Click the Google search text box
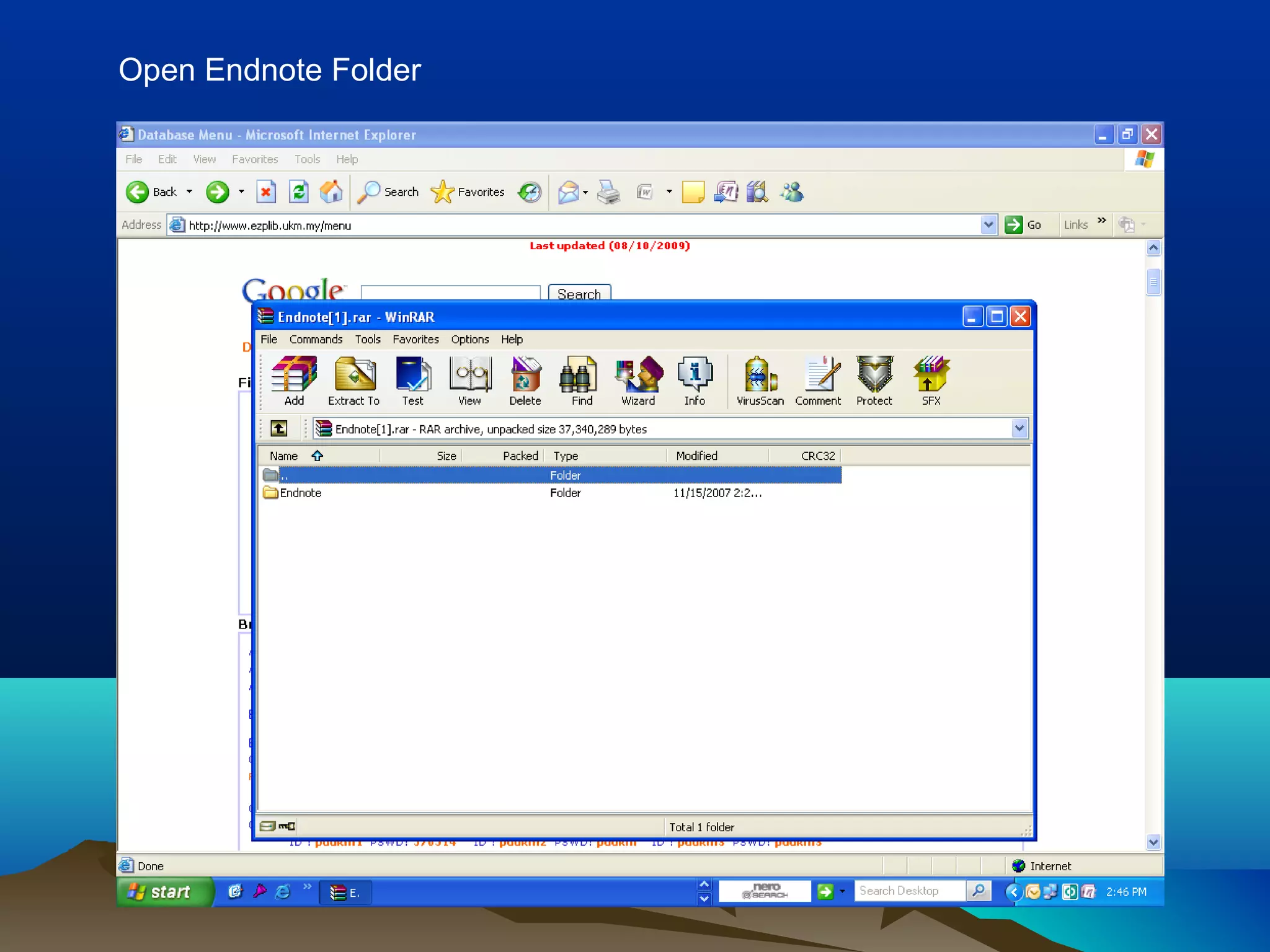Image resolution: width=1270 pixels, height=952 pixels. (x=451, y=293)
